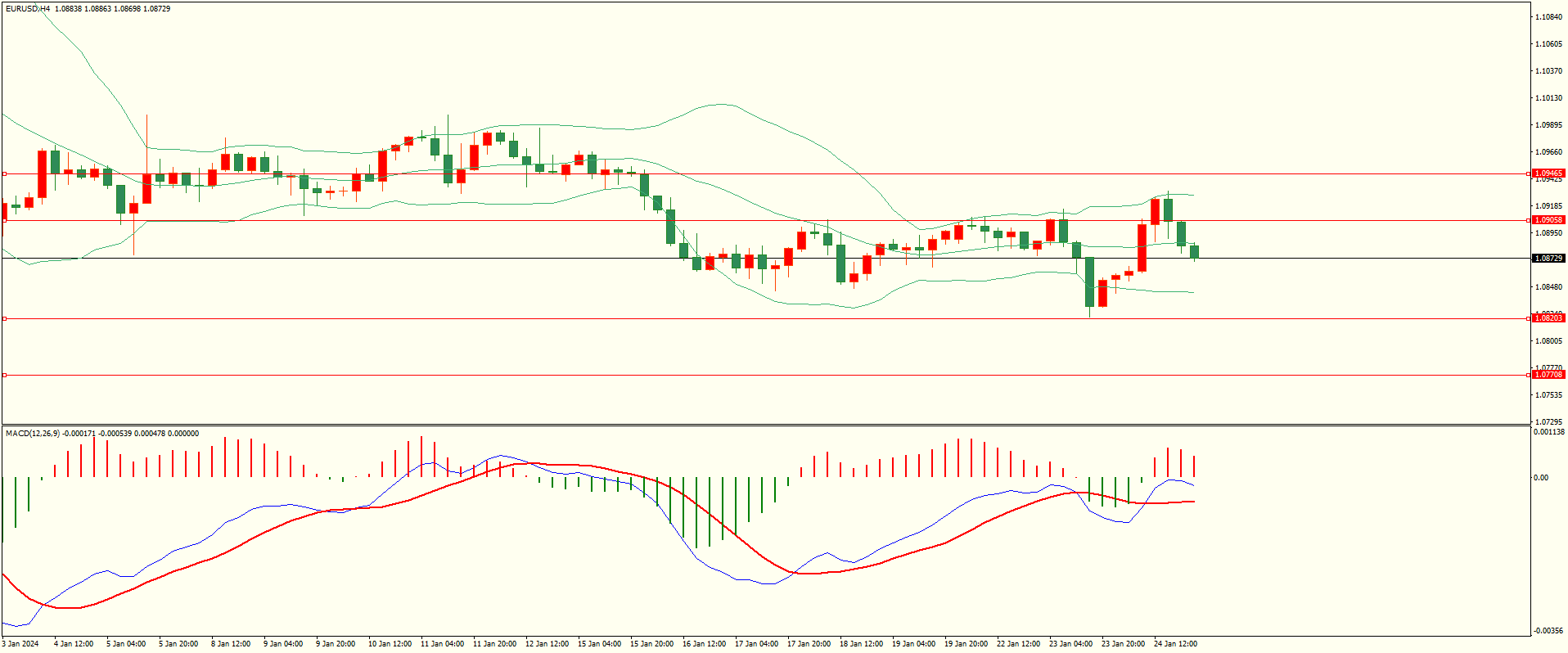Click the 16 Jan 12:00 time label

704,644
